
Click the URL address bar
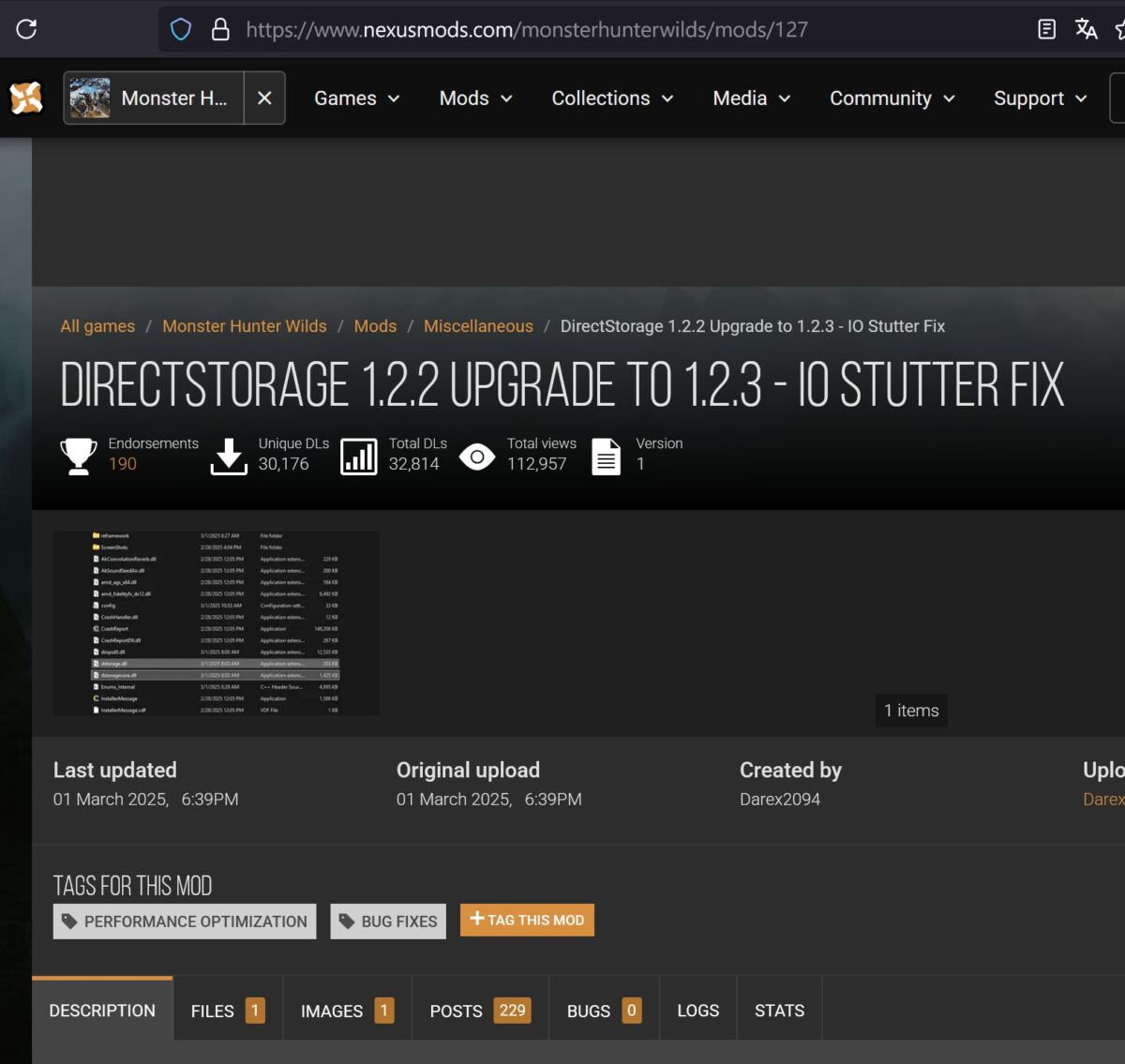click(x=562, y=30)
